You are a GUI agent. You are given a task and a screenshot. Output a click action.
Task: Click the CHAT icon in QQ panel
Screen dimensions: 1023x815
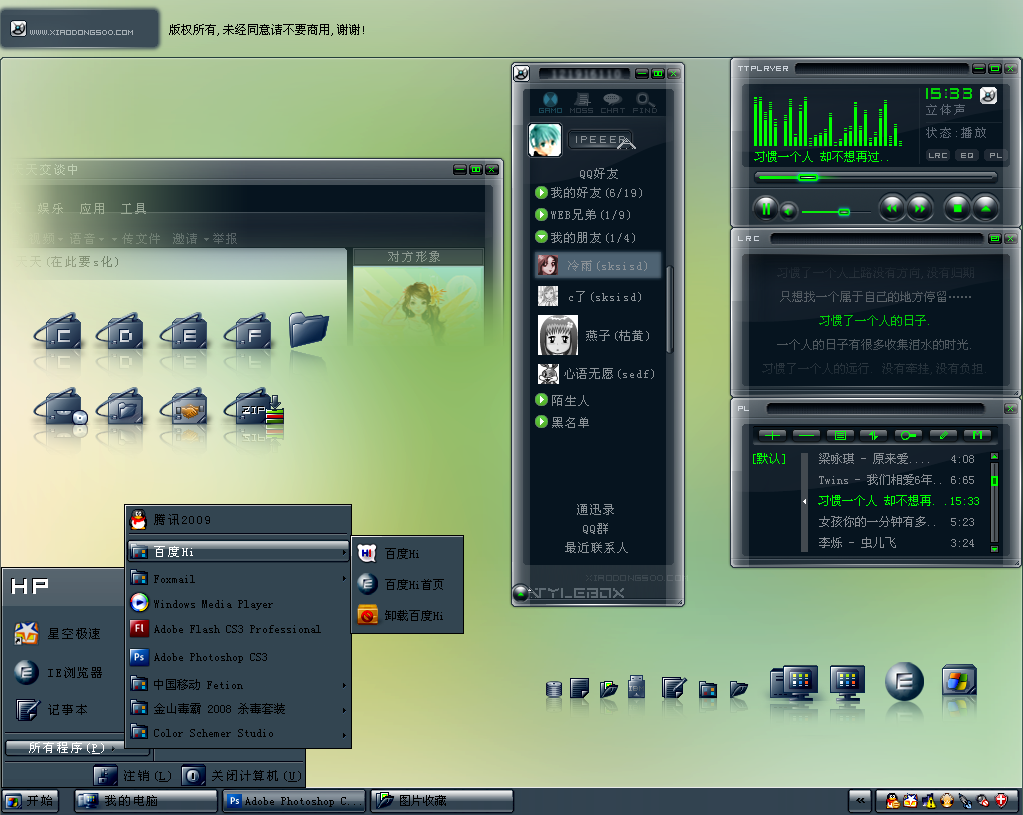point(613,103)
